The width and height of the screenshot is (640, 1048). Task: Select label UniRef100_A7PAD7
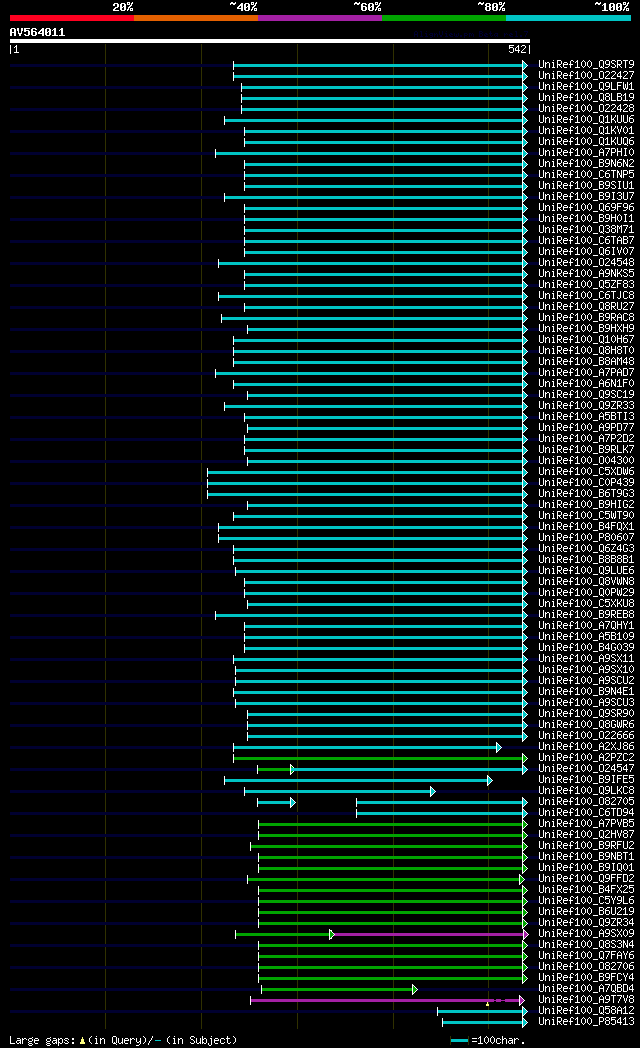[586, 372]
